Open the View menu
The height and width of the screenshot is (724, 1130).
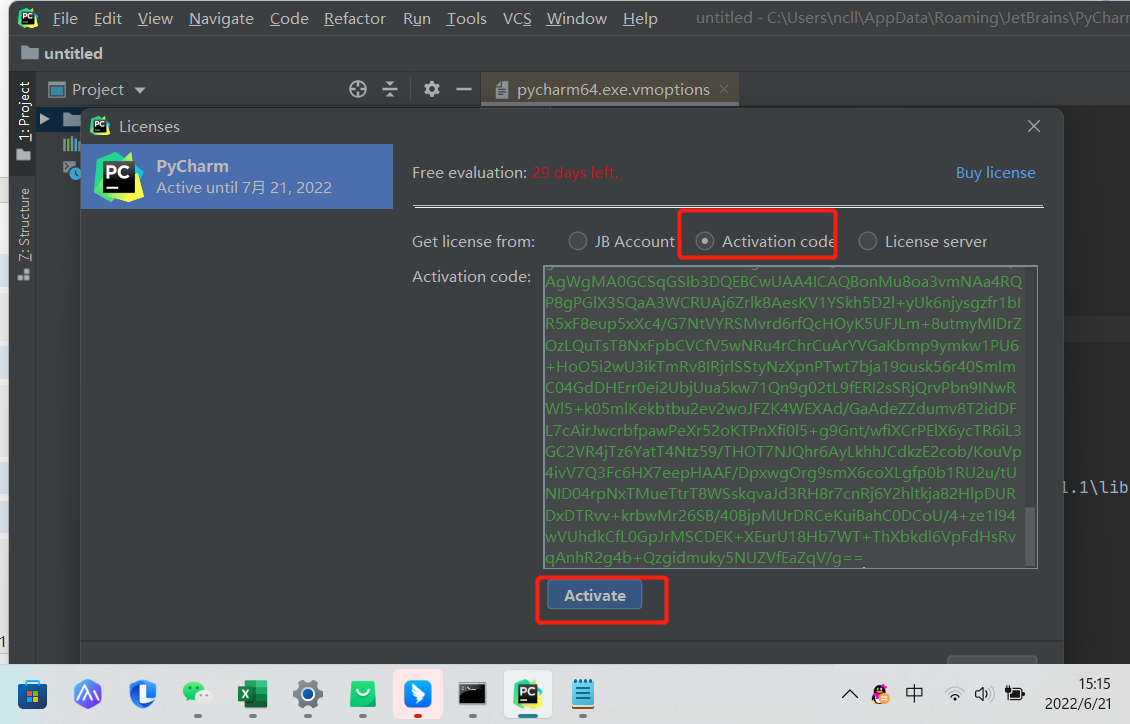tap(155, 19)
